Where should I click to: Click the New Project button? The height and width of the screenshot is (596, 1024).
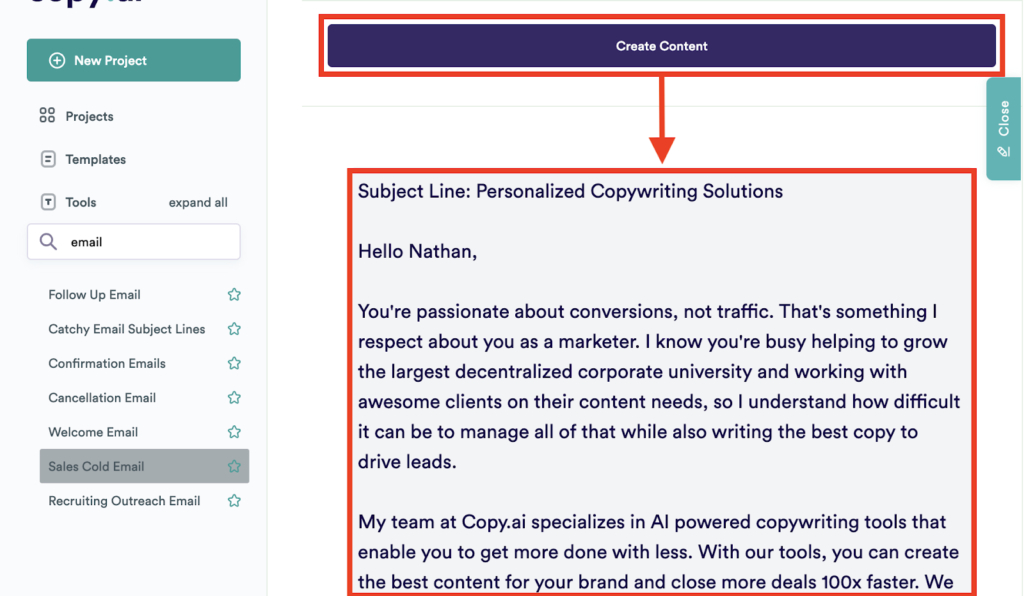pos(133,60)
